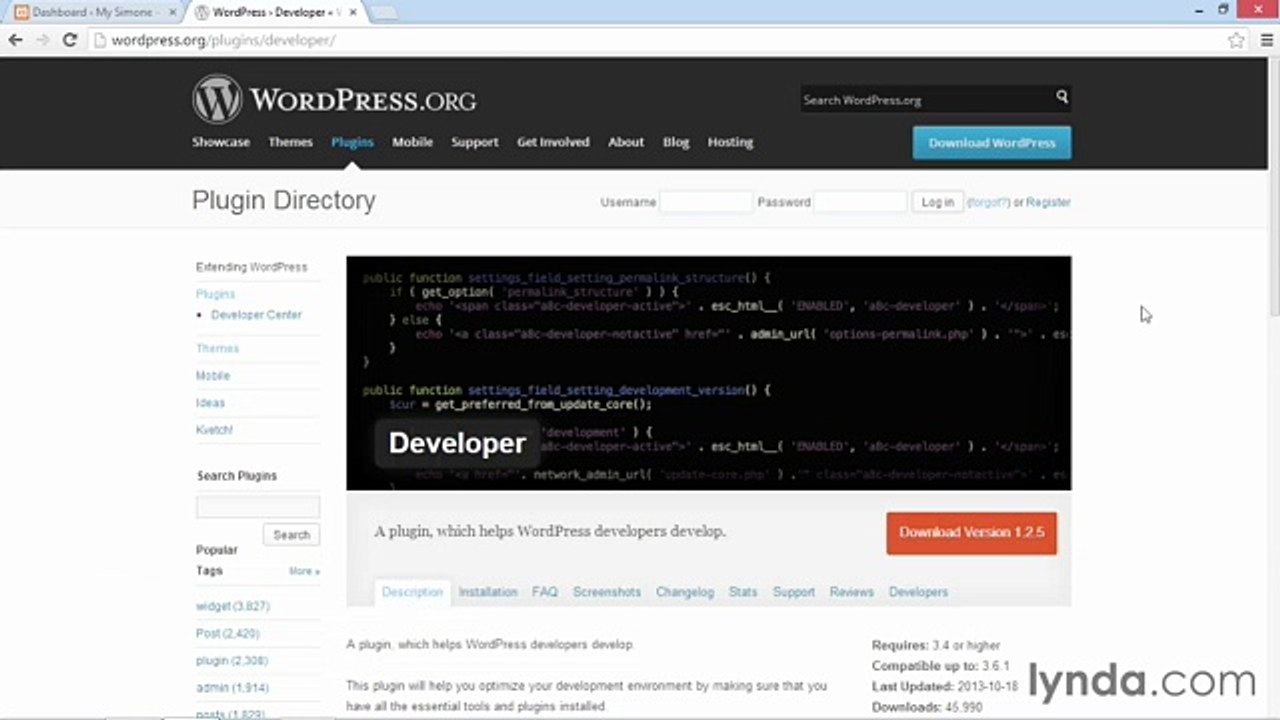The image size is (1280, 720).
Task: Open About in the top navigation
Action: tap(626, 142)
